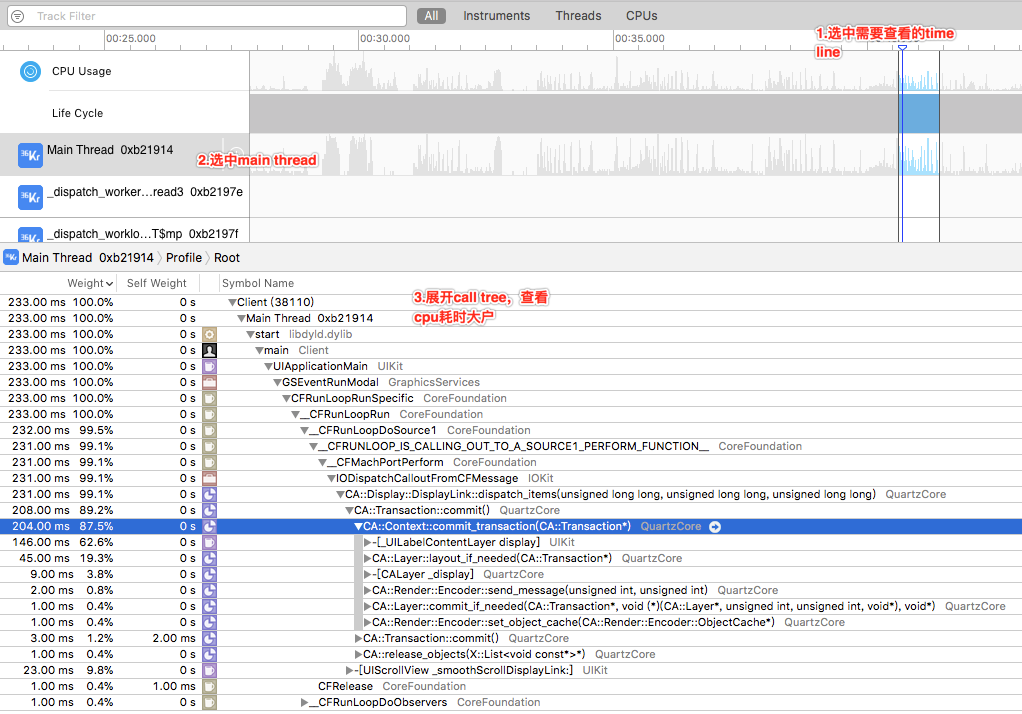
Task: Click the IOKit icon in IODispatchCalloutFromCFMessage row
Action: pyautogui.click(x=209, y=478)
